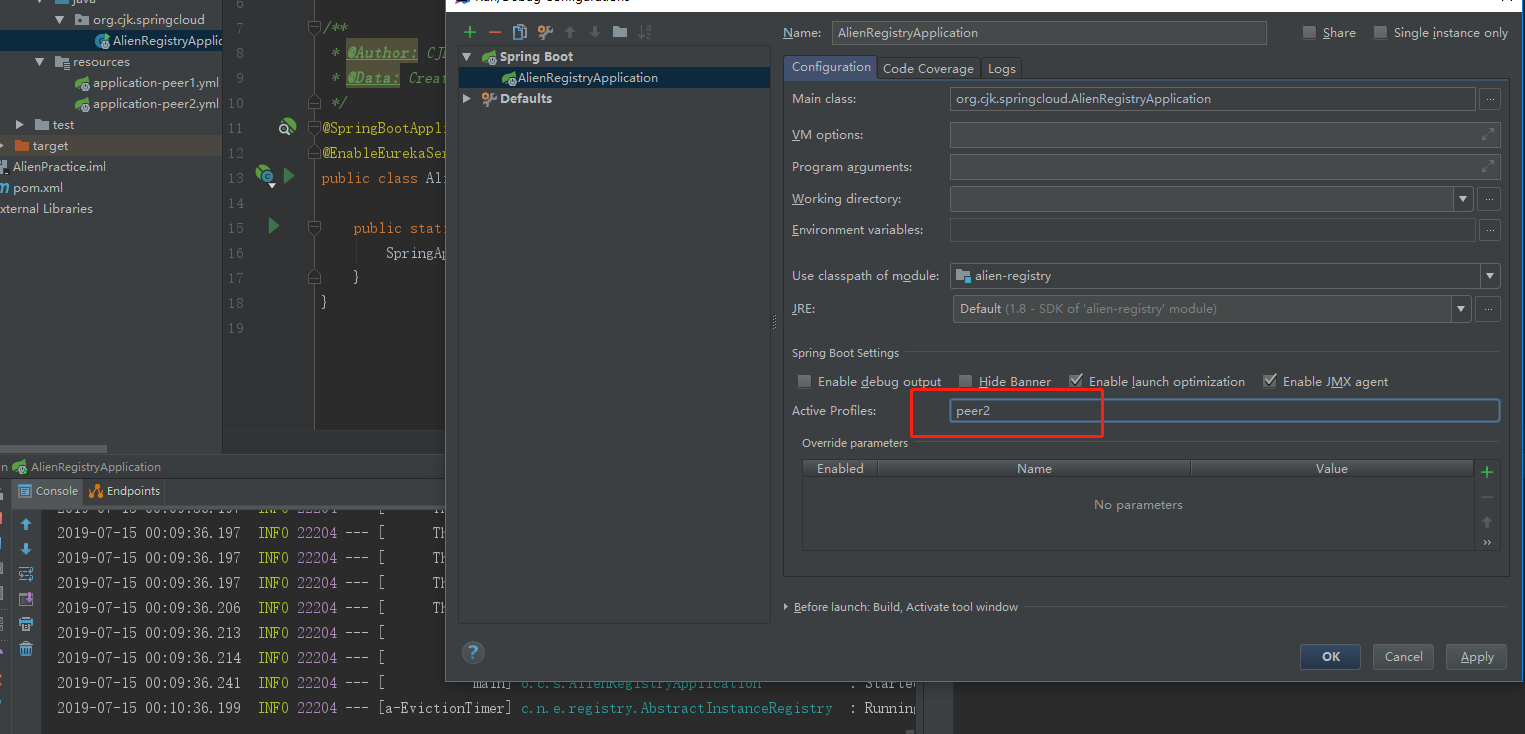Open the Endpoints tab in run panel
The height and width of the screenshot is (734, 1525).
coord(125,491)
